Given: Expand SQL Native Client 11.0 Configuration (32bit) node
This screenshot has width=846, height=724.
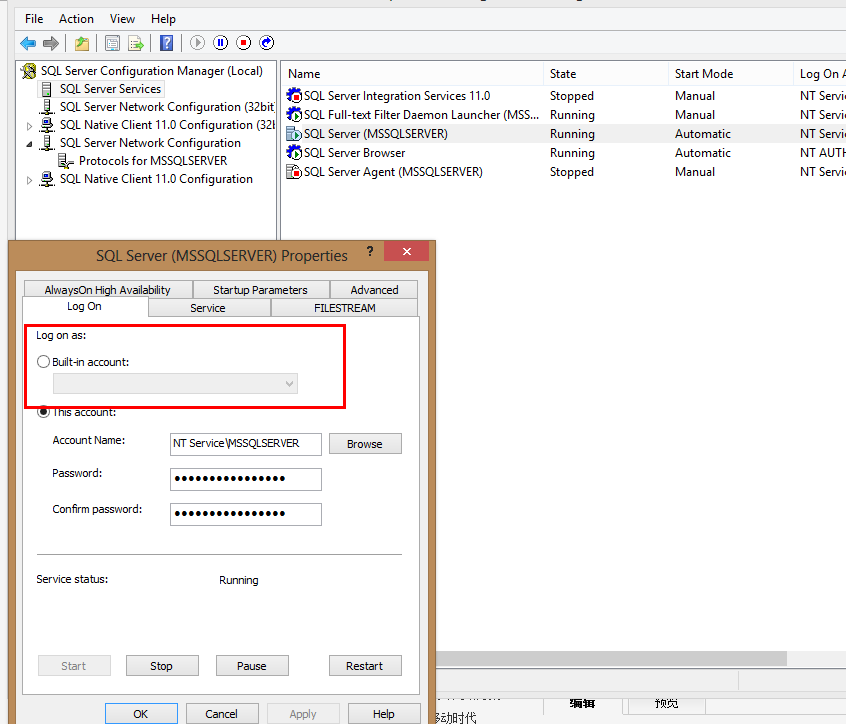Looking at the screenshot, I should (x=29, y=126).
